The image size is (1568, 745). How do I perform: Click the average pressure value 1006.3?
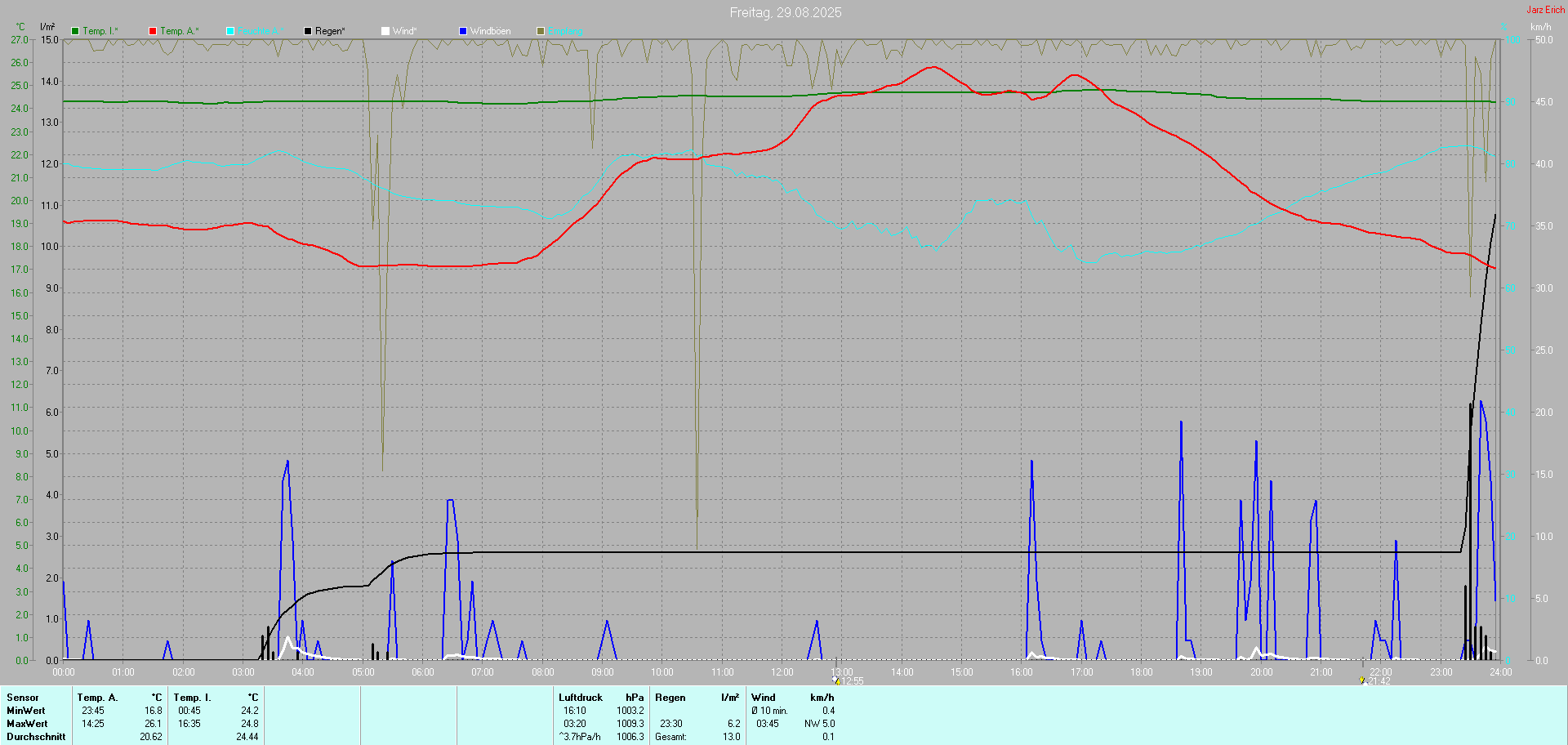630,737
